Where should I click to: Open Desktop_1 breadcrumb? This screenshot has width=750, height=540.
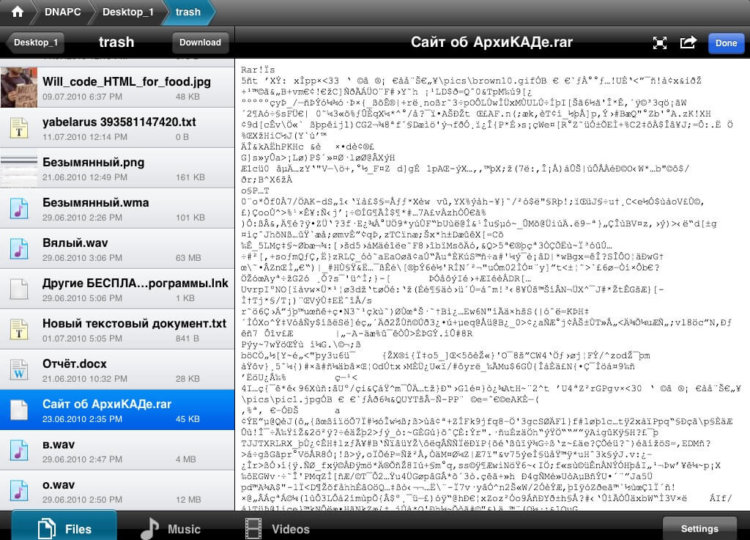(128, 12)
